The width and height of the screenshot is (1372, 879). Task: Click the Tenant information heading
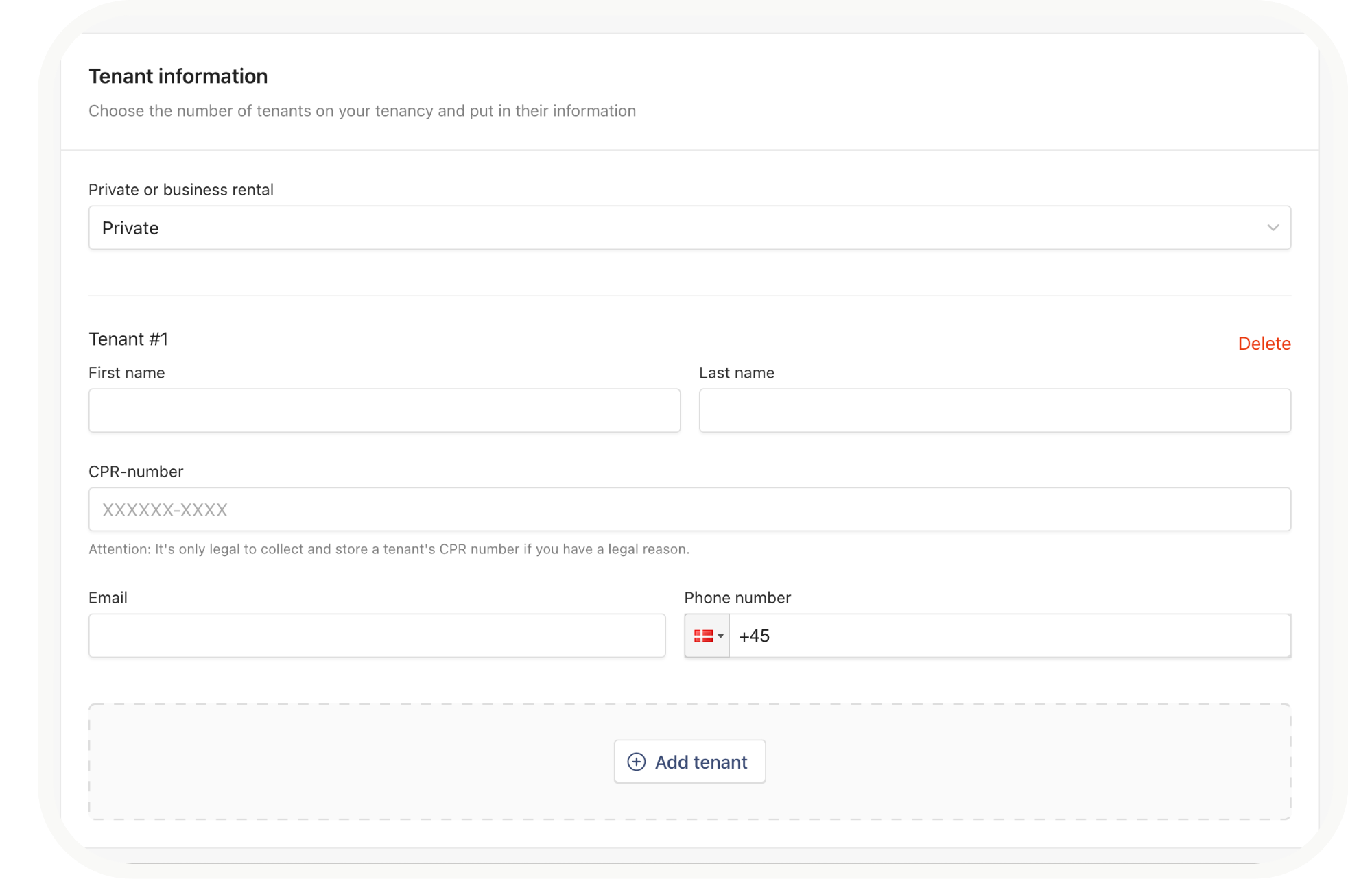[178, 76]
